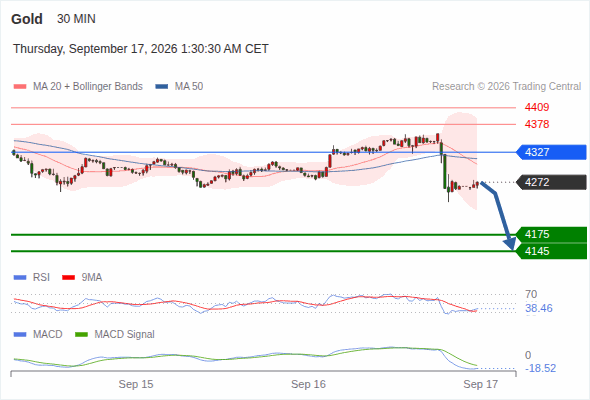Click the 4378 resistance level label
The height and width of the screenshot is (400, 590).
tap(537, 124)
